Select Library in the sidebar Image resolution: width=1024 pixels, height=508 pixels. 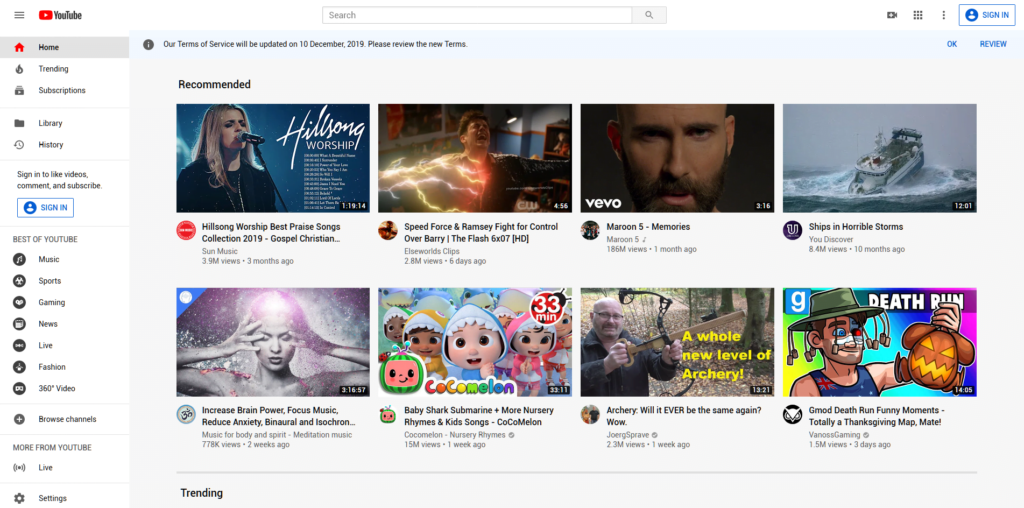(x=64, y=123)
